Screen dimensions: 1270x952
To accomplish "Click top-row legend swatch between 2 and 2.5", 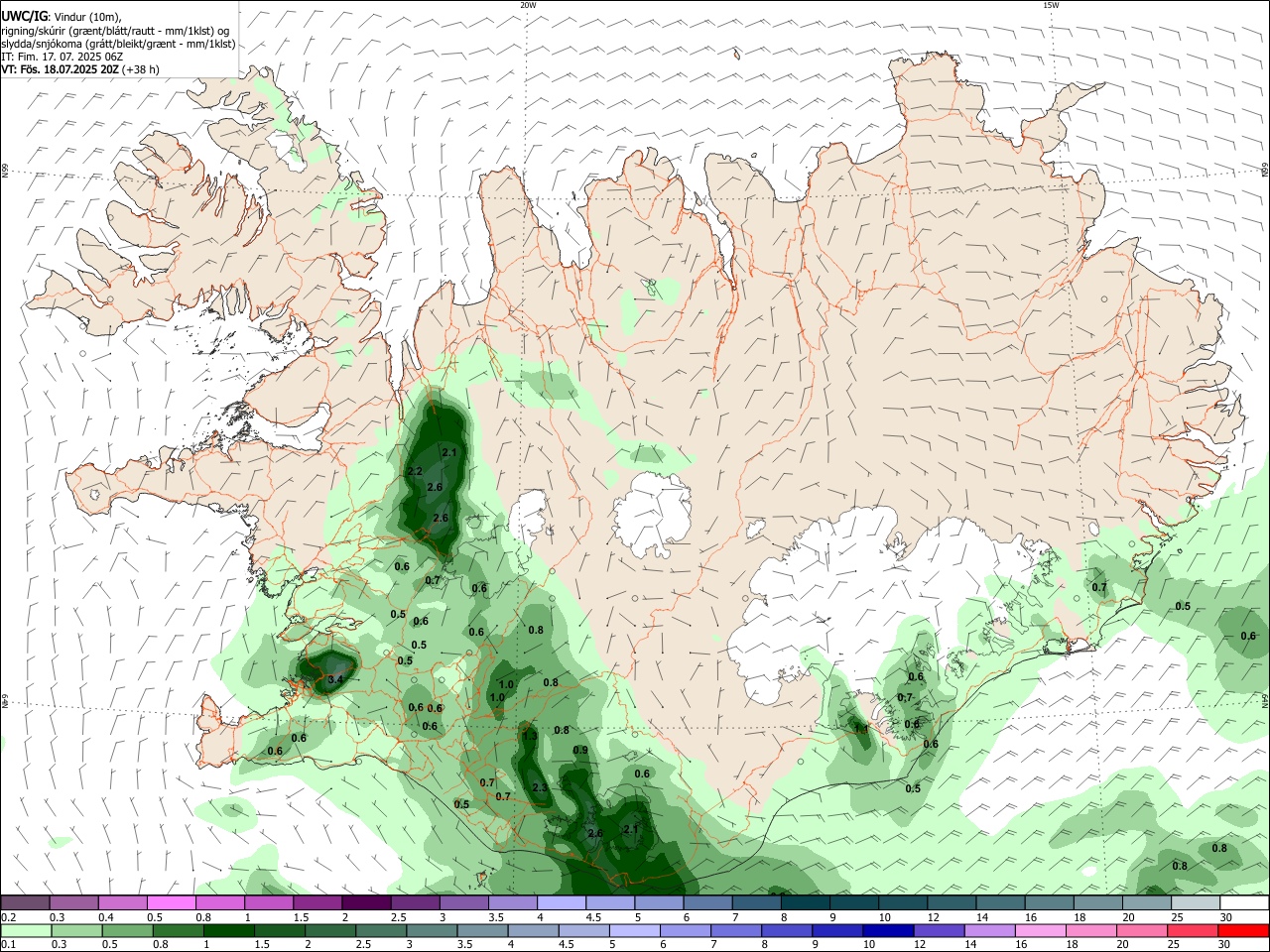I will (x=366, y=902).
